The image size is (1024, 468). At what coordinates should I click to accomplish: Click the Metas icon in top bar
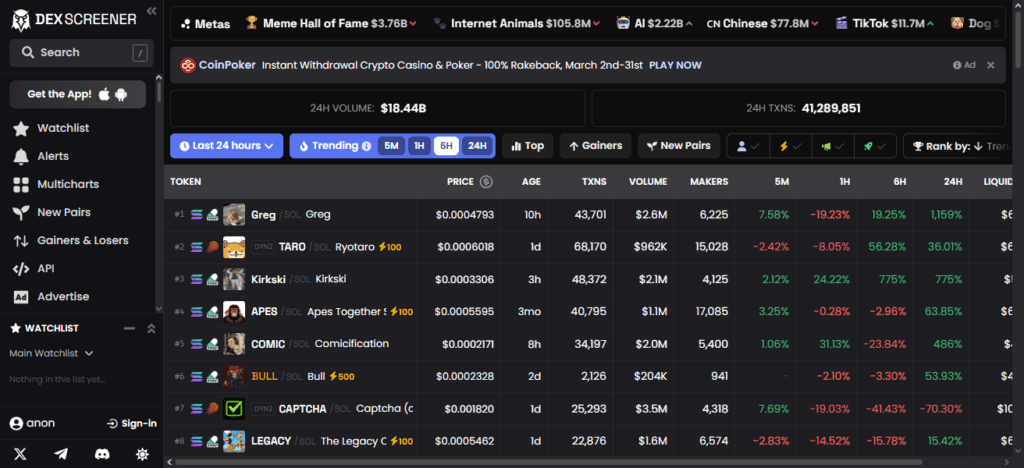[x=185, y=24]
